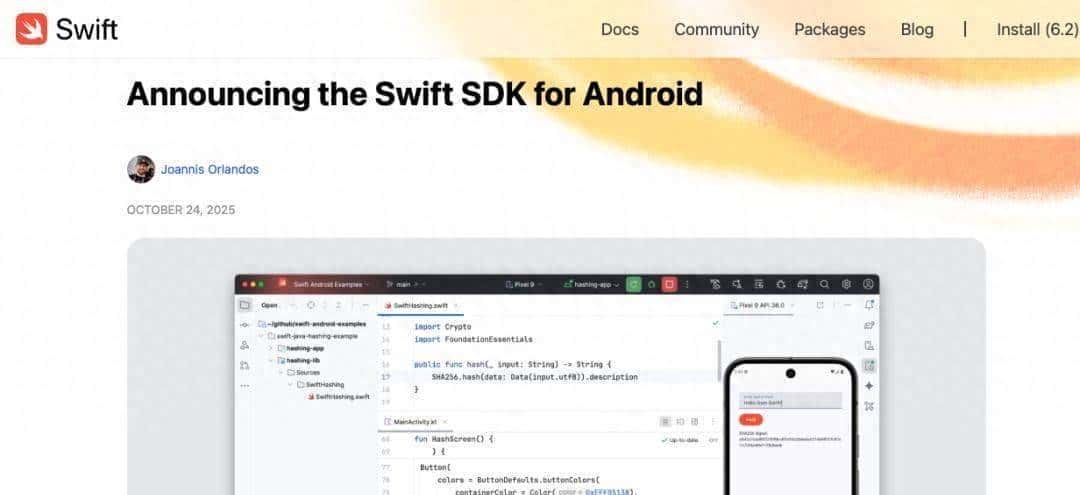Collapse the swift-java-hashing-example tree node

tap(262, 336)
